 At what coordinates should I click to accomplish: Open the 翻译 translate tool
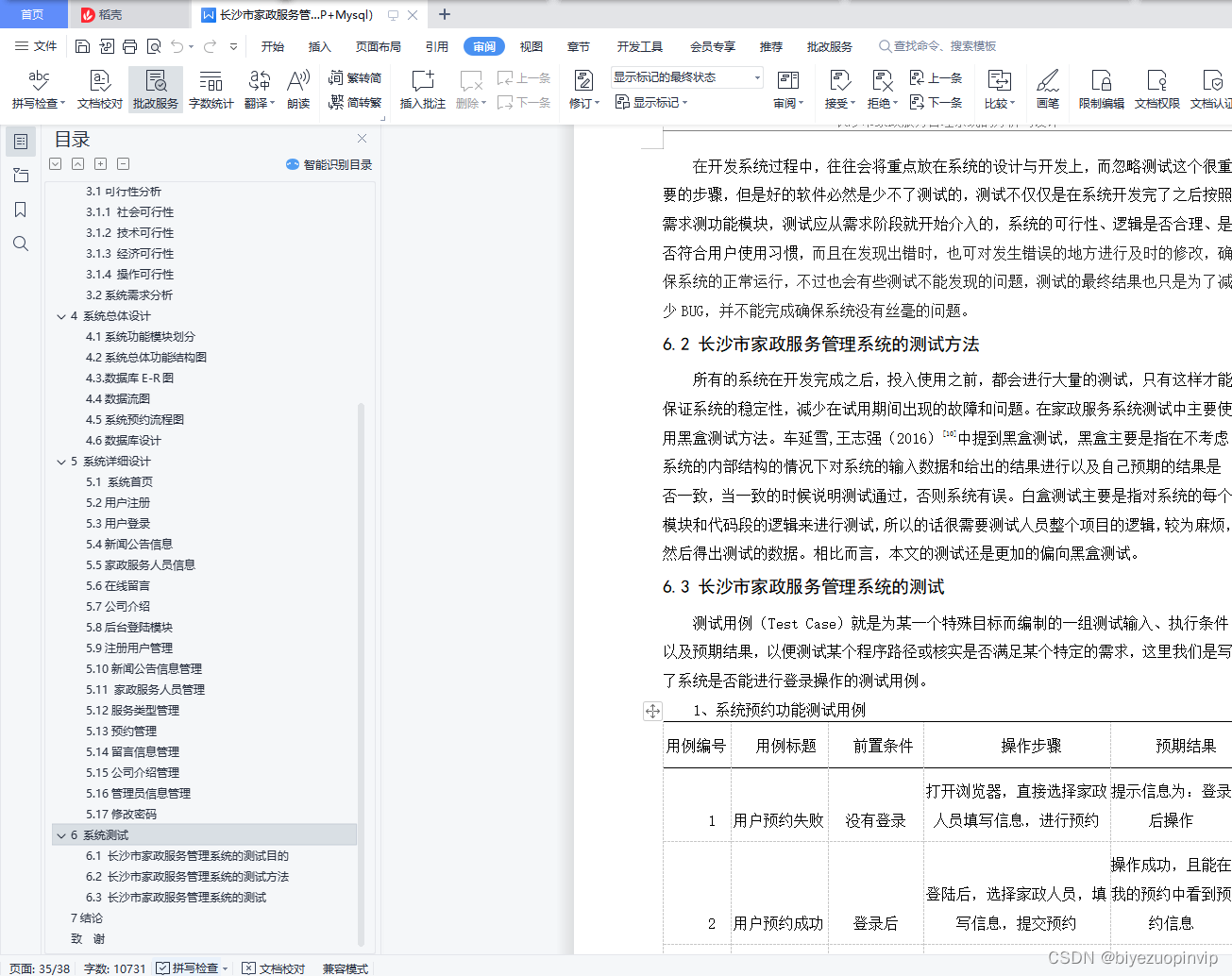[x=259, y=90]
